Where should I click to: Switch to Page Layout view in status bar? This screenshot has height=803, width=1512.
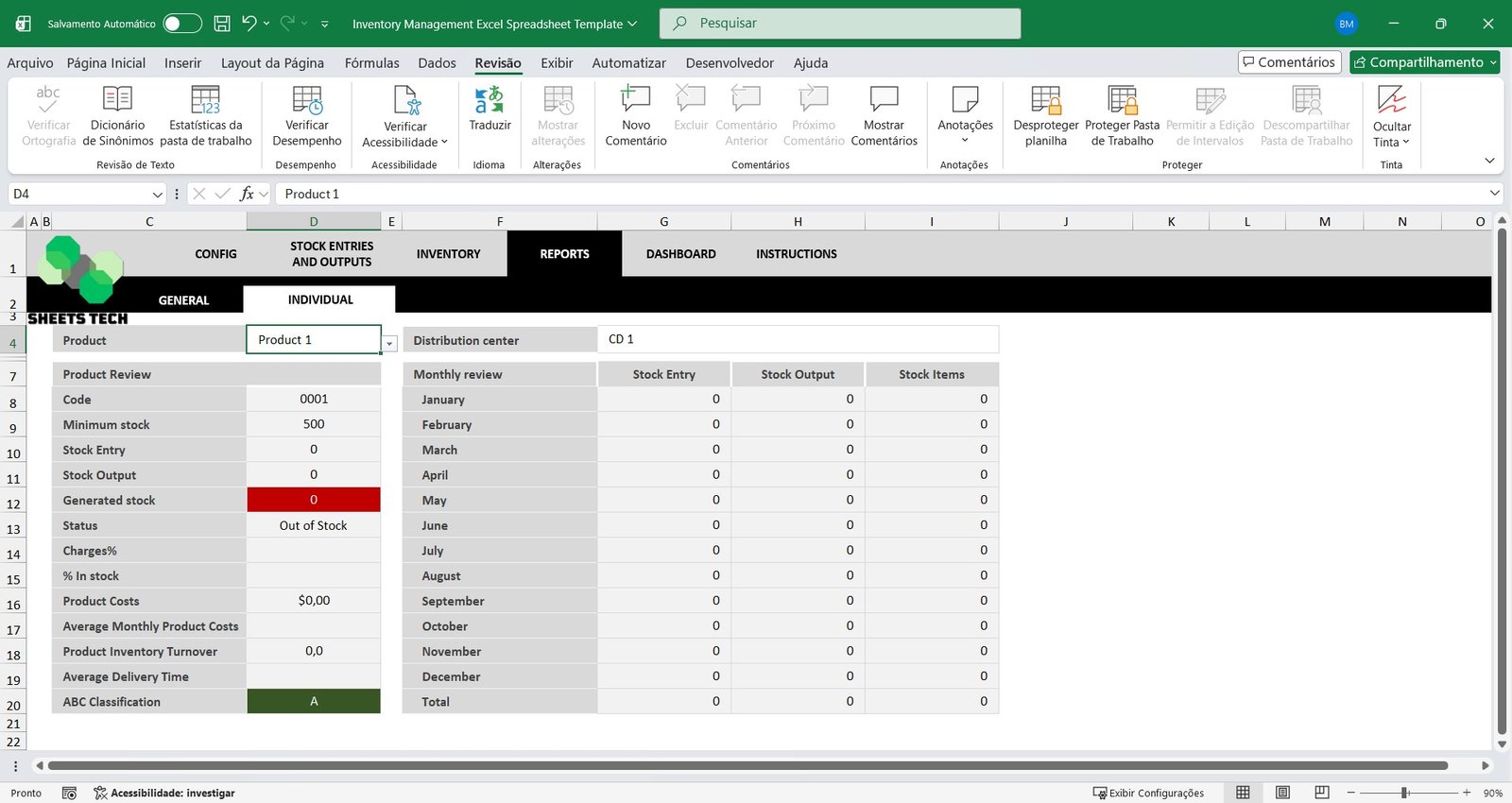coord(1282,793)
